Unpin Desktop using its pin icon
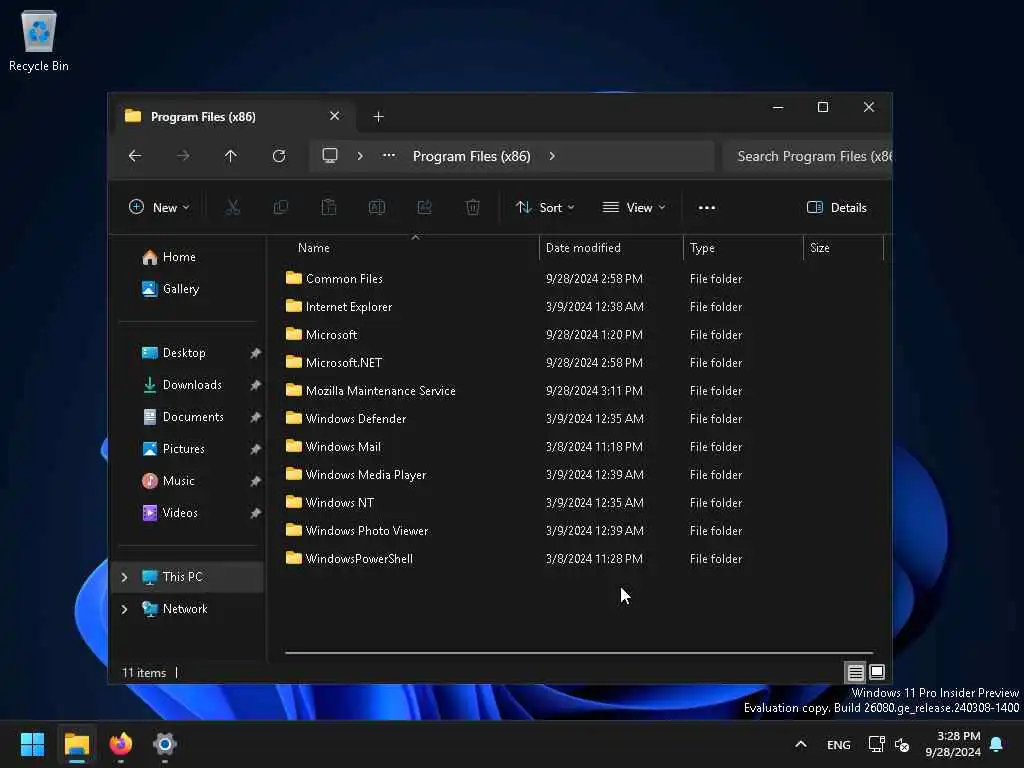Image resolution: width=1024 pixels, height=768 pixels. pos(255,353)
